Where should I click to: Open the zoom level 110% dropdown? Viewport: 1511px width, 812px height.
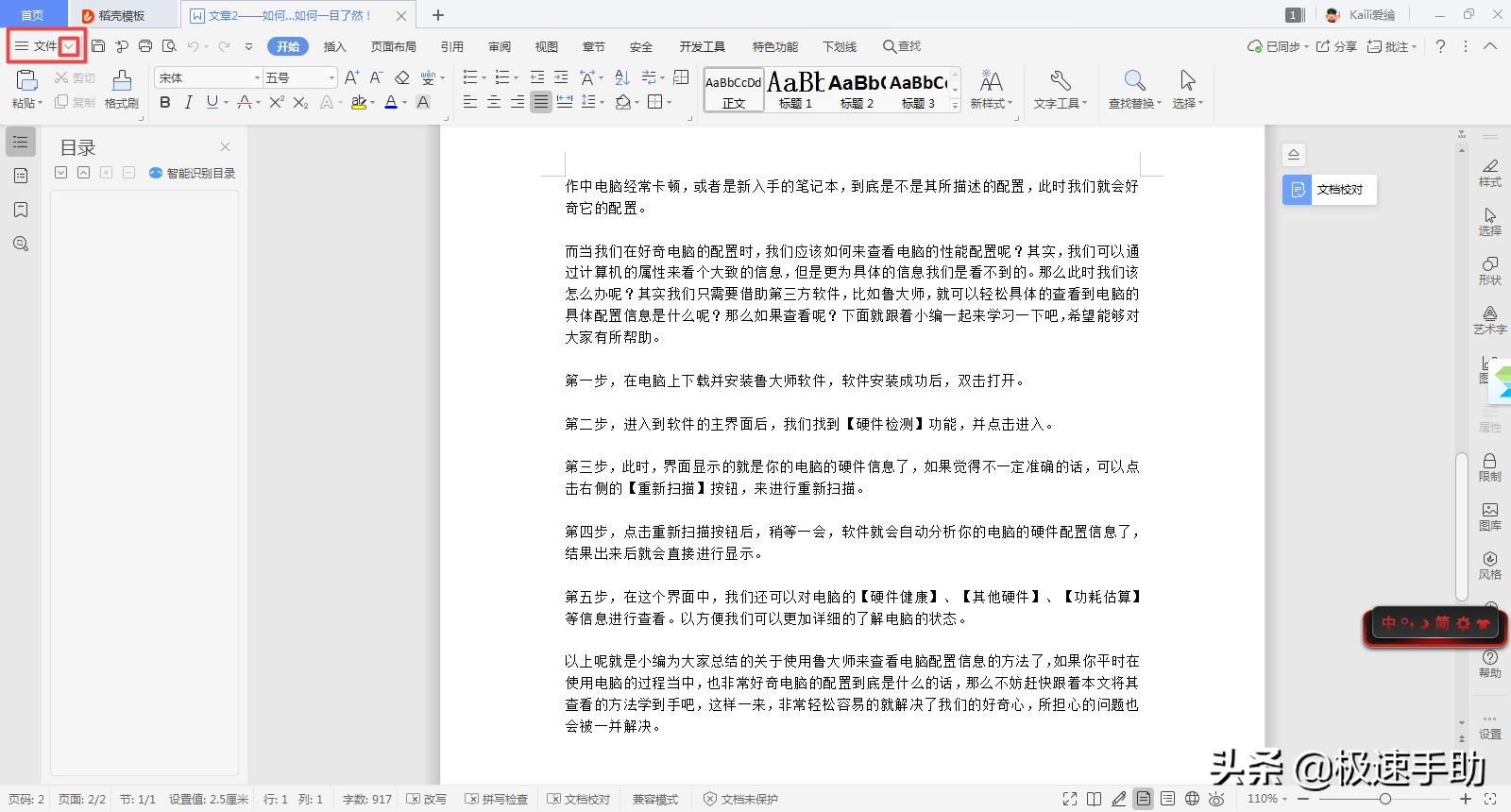tap(1266, 799)
